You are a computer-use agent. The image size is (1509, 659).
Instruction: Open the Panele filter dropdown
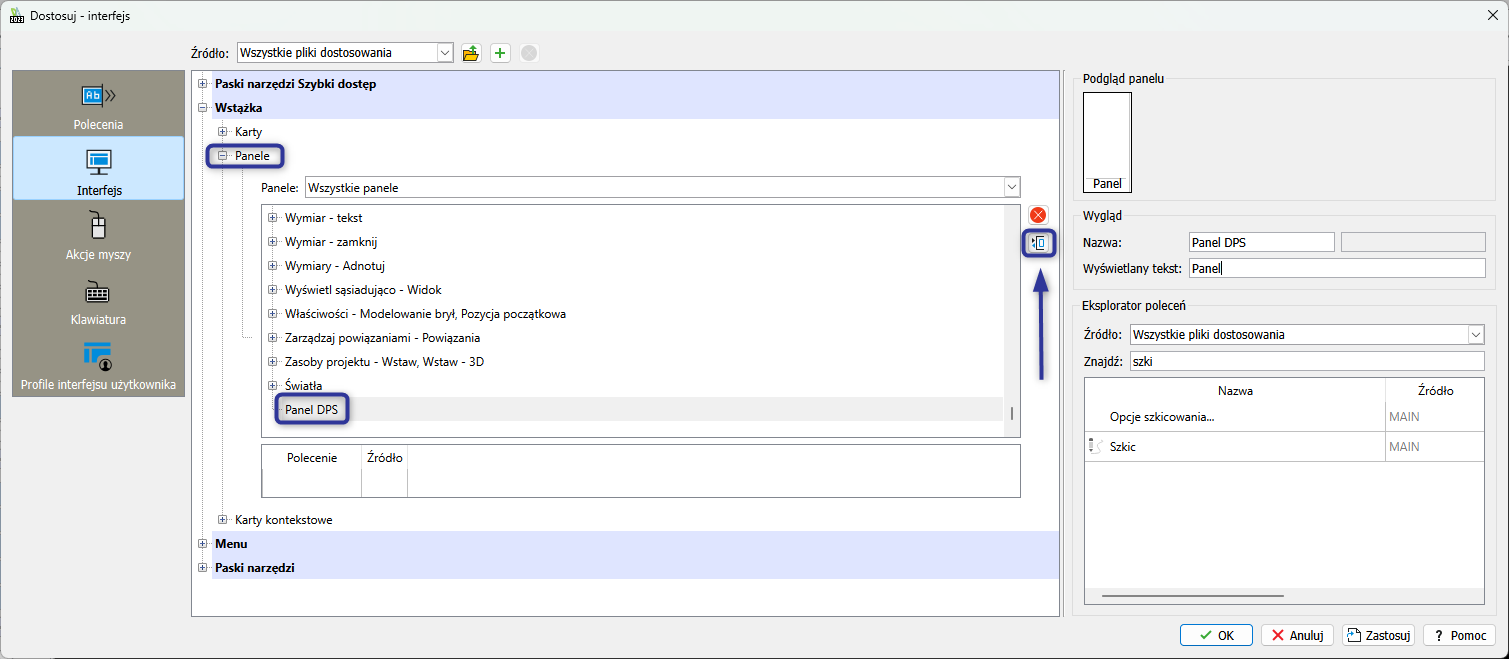click(1011, 188)
